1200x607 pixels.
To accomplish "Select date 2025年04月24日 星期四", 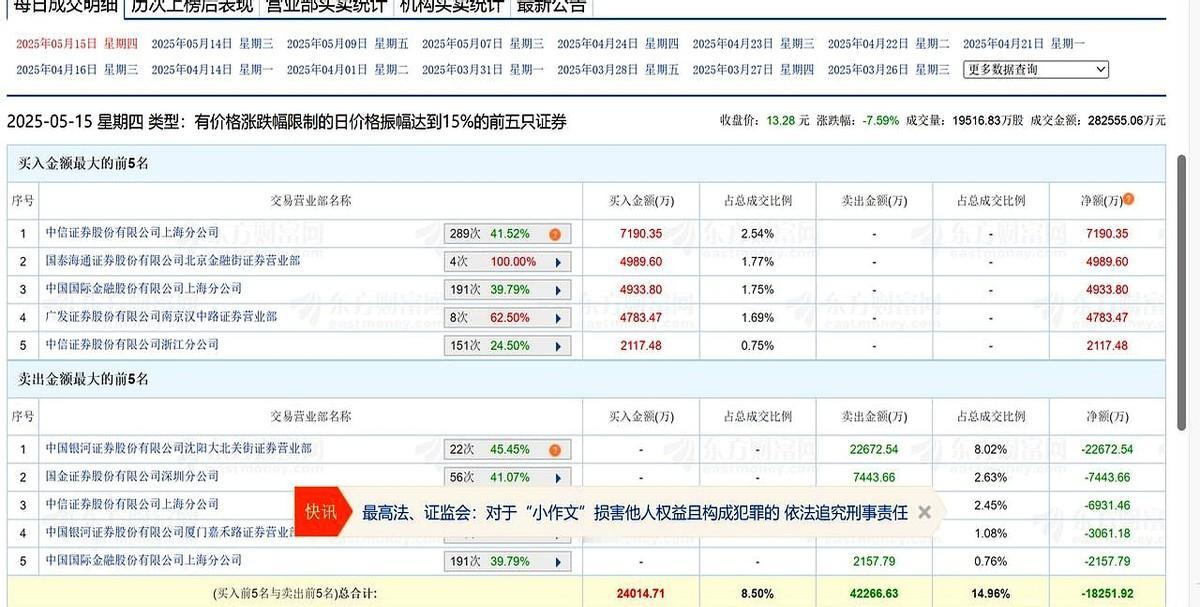I will [618, 44].
